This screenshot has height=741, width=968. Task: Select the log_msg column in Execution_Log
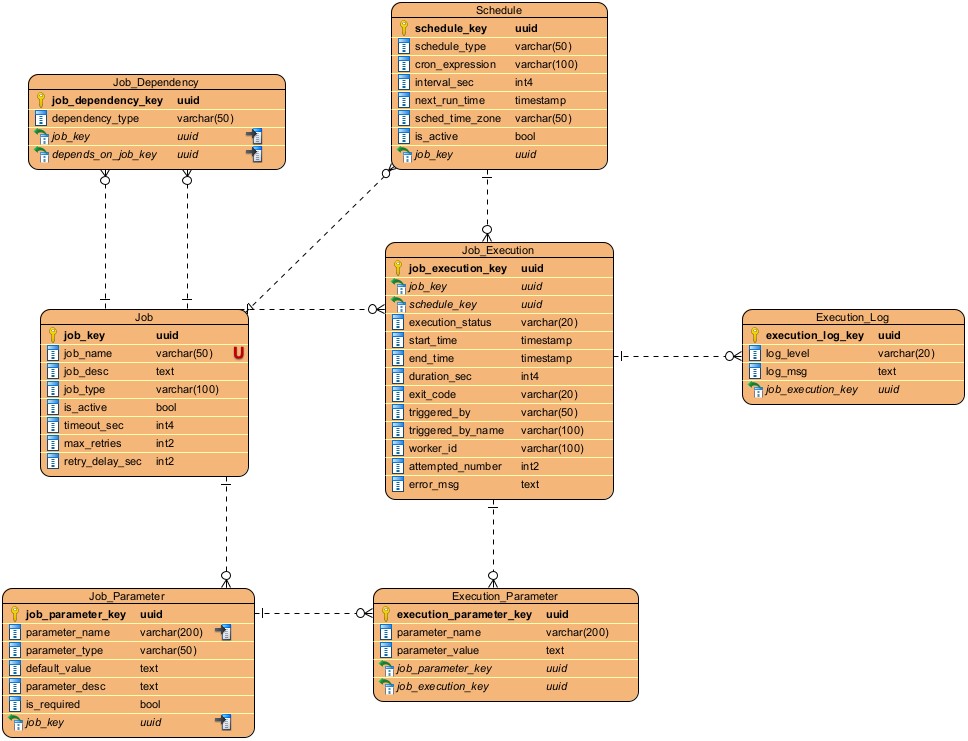[x=786, y=371]
